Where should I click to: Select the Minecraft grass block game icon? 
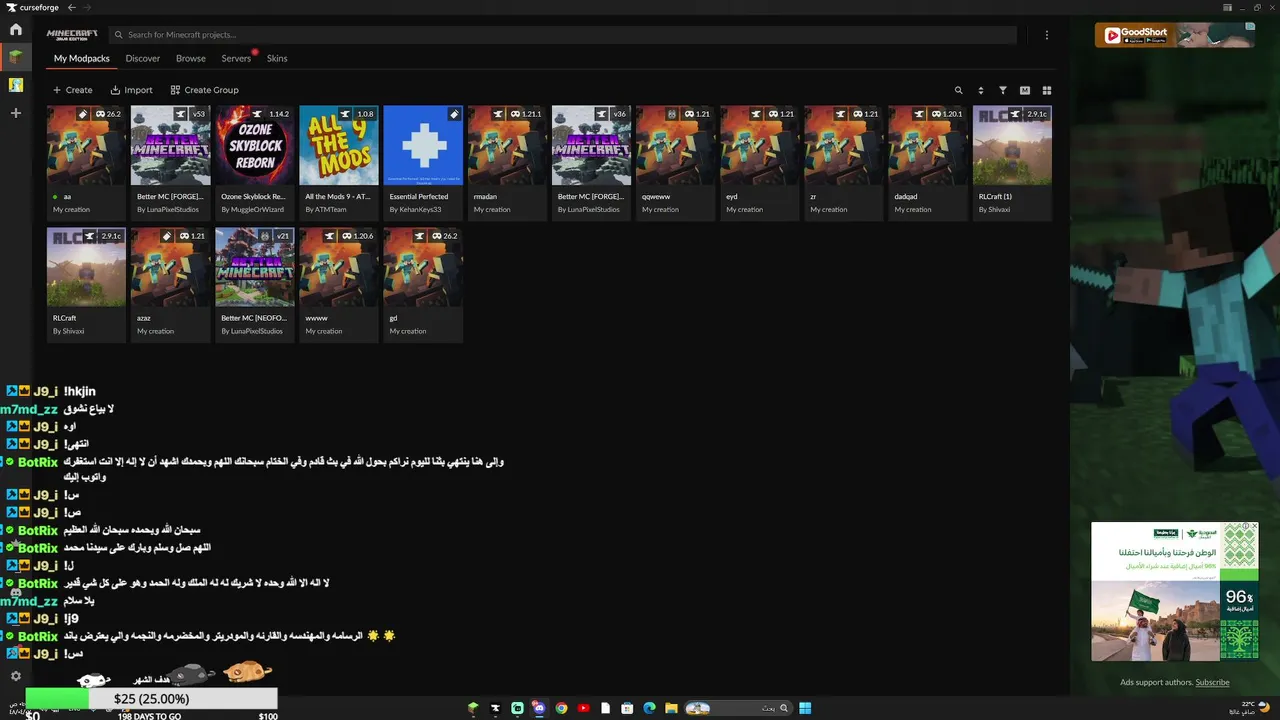16,57
